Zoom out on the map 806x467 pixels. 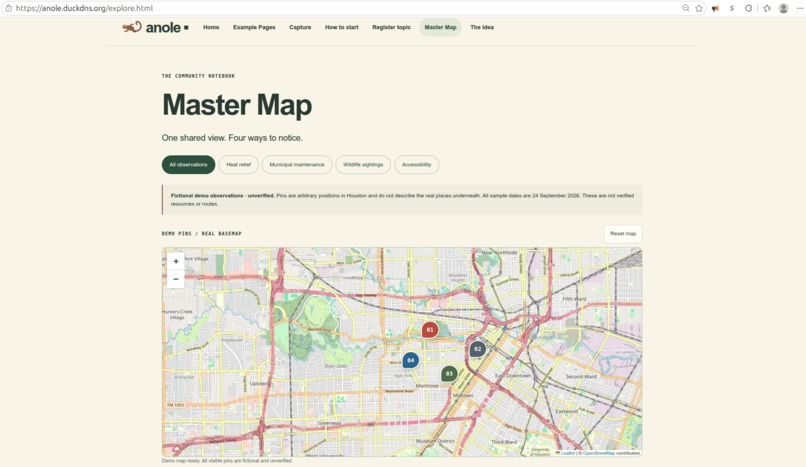coord(176,279)
